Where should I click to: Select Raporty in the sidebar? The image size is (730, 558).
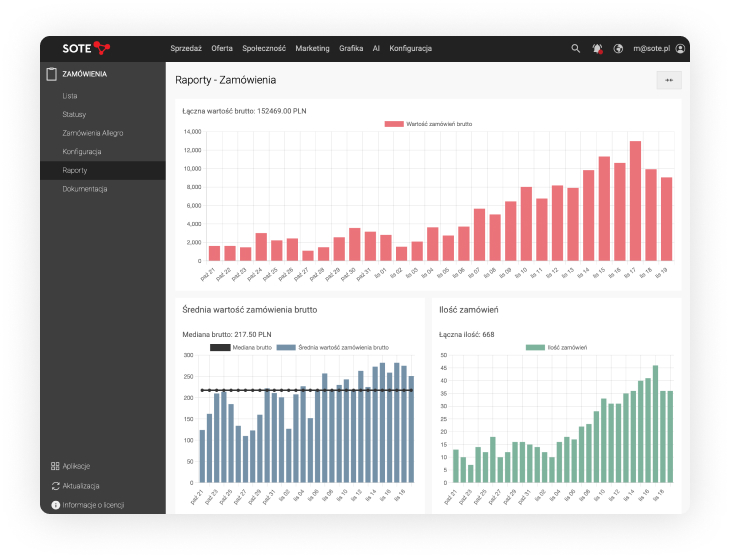pyautogui.click(x=75, y=171)
